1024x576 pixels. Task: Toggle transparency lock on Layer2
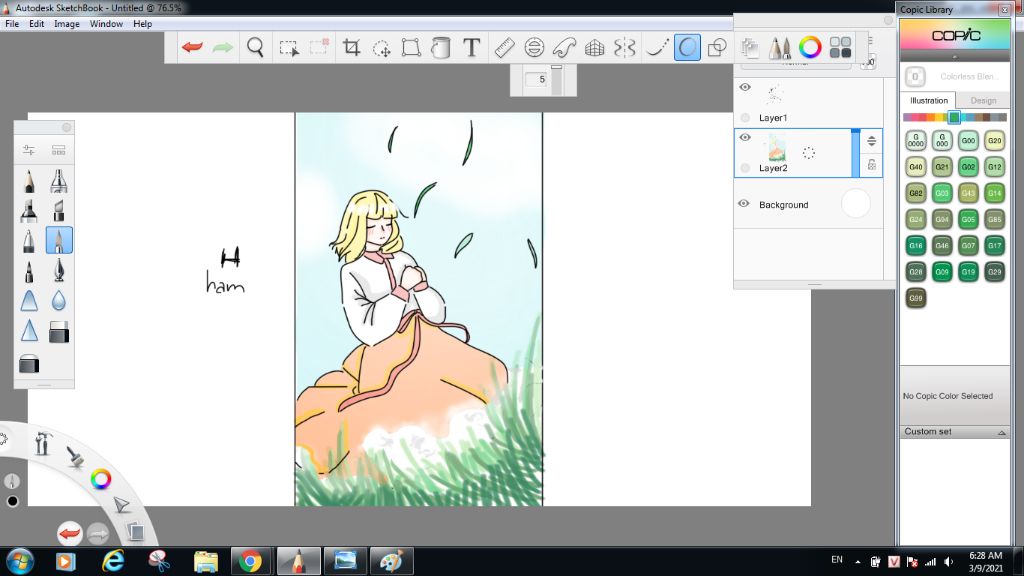(x=872, y=165)
